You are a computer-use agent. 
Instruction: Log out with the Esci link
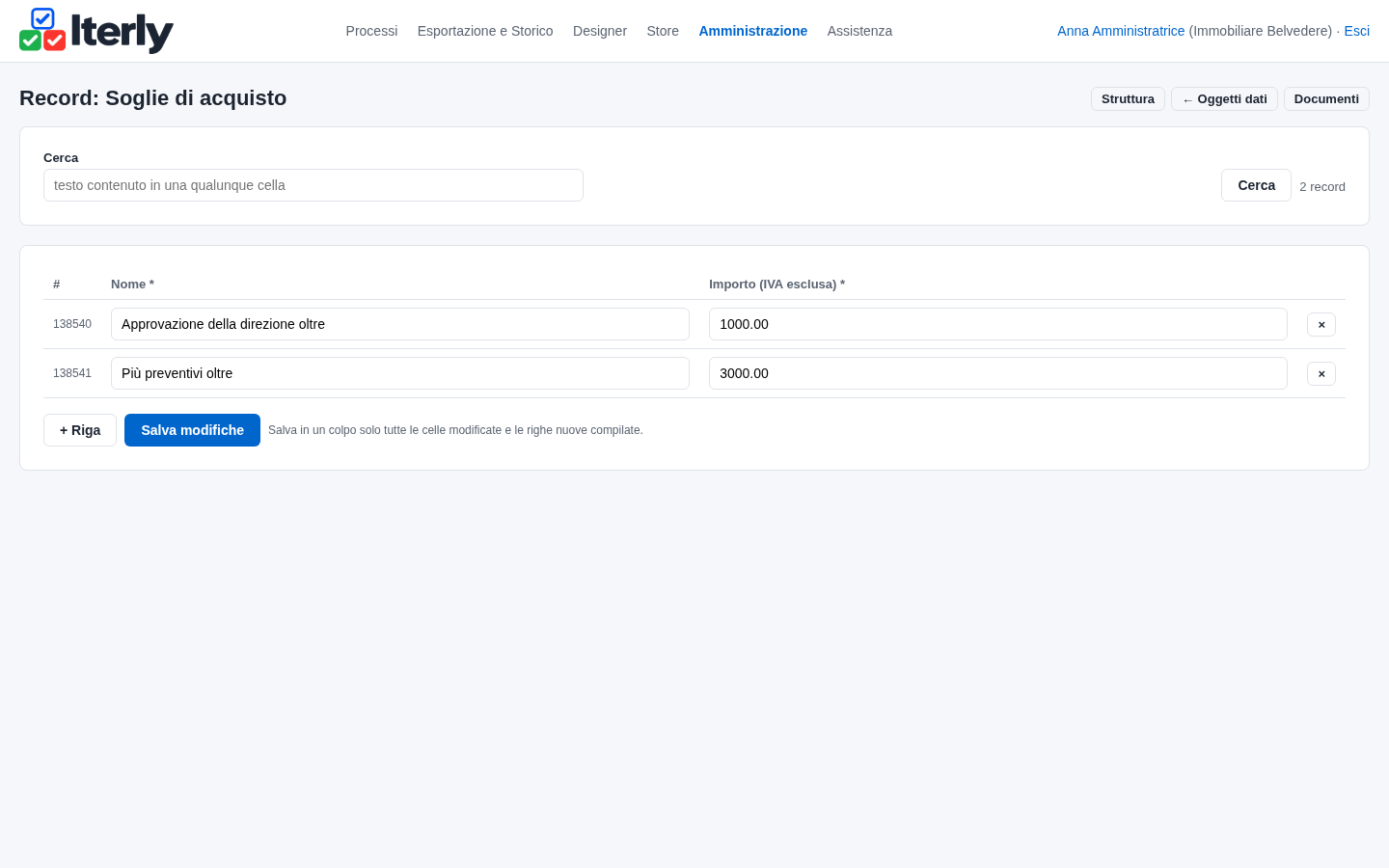[1356, 31]
